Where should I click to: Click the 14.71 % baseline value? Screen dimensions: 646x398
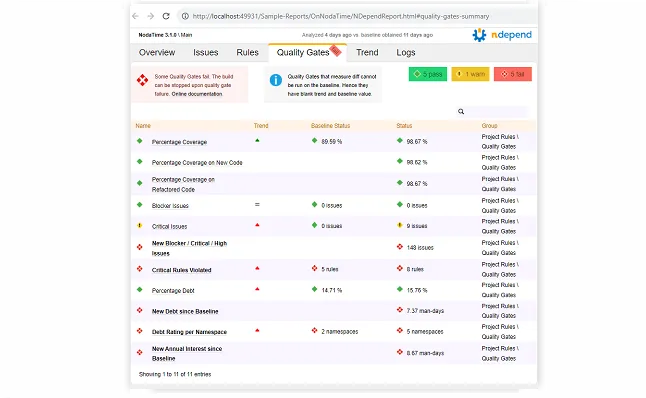coord(332,290)
